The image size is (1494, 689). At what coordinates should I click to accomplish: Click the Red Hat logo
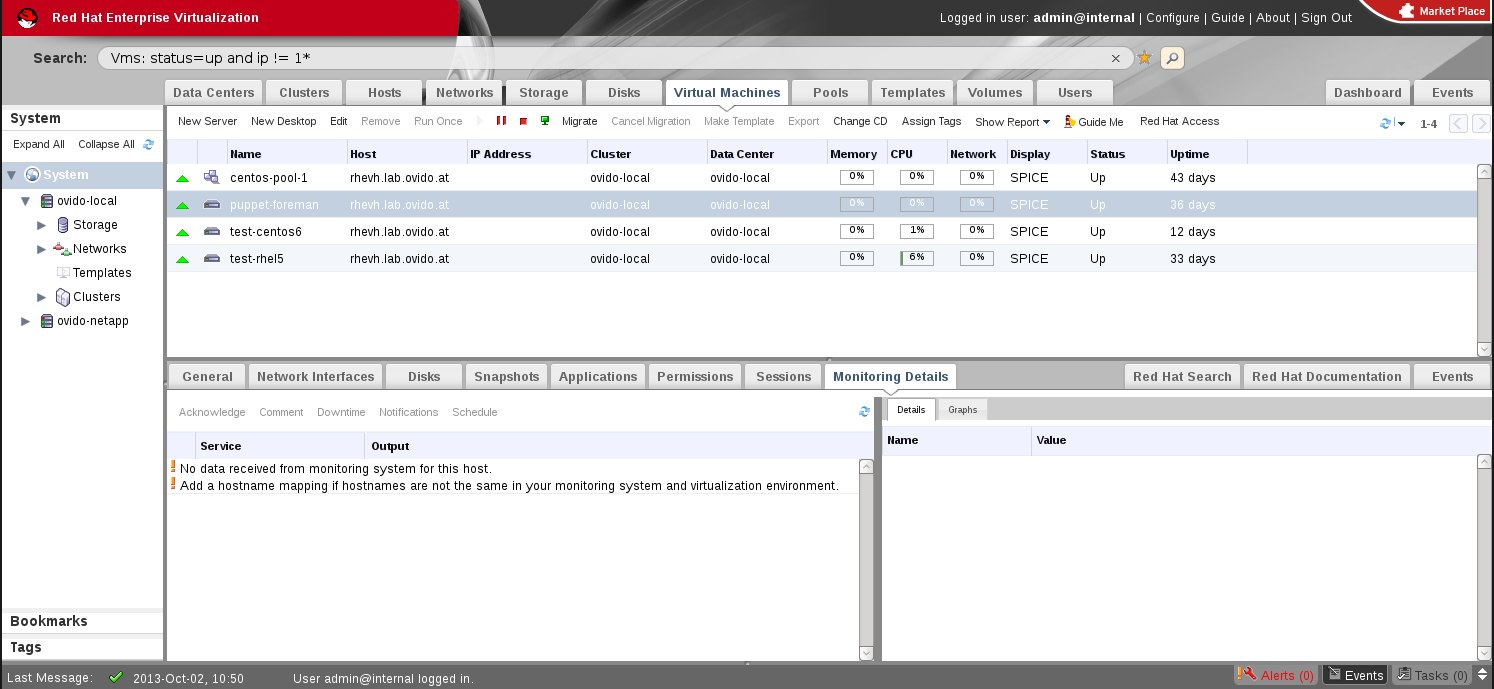(27, 17)
